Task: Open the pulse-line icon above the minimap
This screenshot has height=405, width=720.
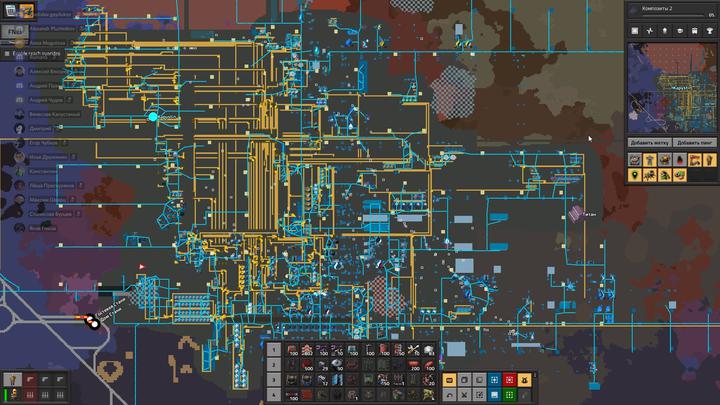Action: coord(649,31)
